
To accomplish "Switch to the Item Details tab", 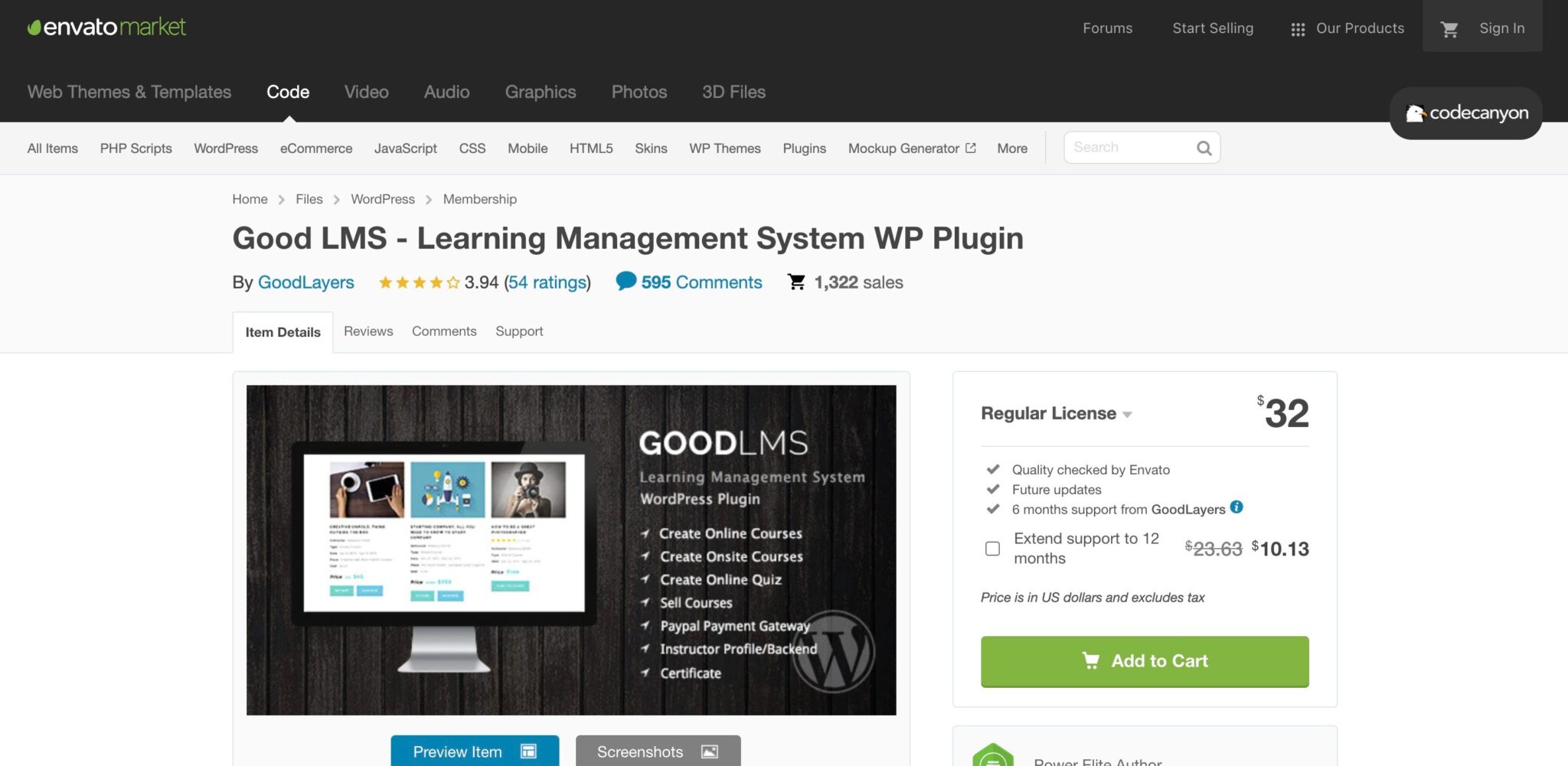I will (x=283, y=332).
